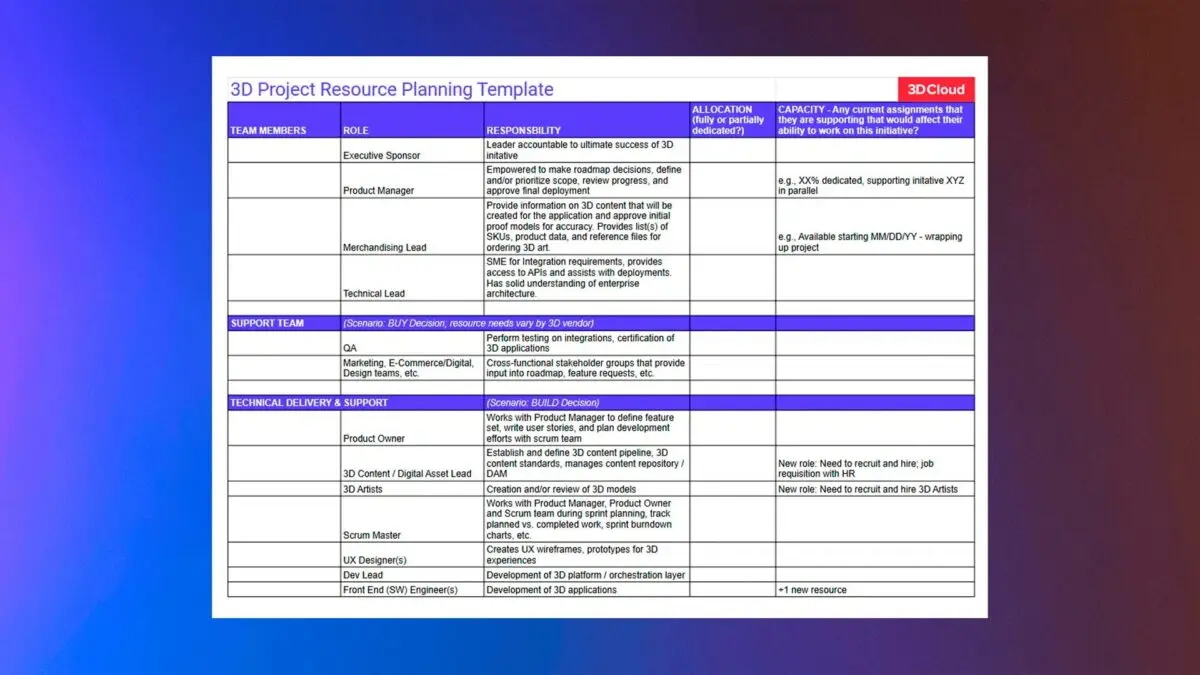Click "New role: Need to recruit and hire 3D Artists" cell

coord(875,489)
